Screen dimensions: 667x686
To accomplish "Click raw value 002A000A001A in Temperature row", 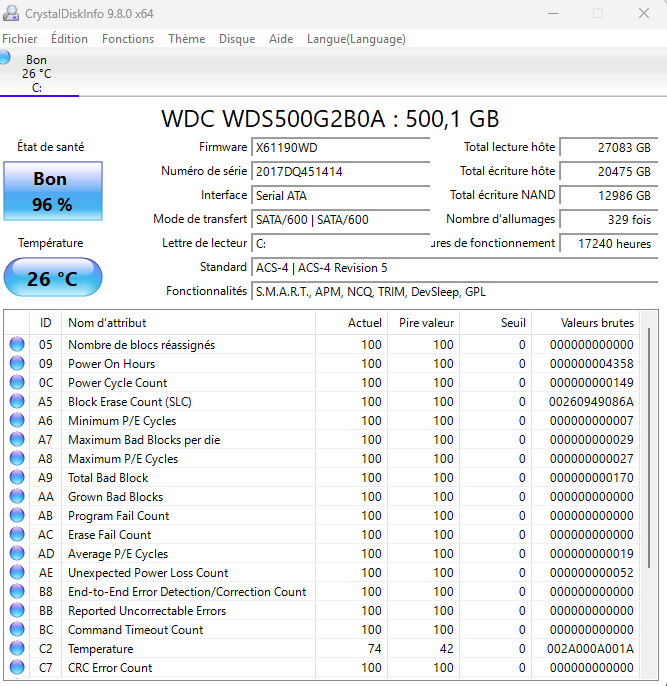I will [590, 649].
